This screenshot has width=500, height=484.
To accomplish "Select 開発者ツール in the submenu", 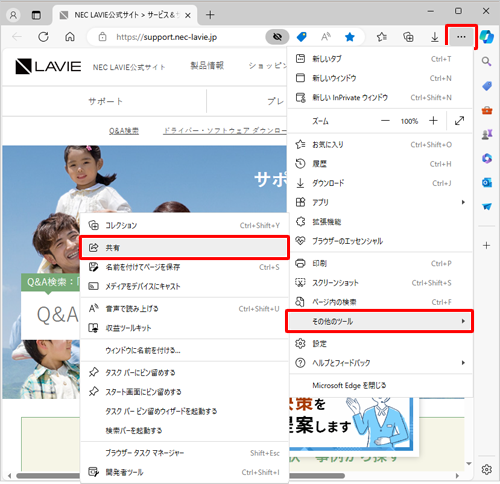I will pyautogui.click(x=184, y=472).
